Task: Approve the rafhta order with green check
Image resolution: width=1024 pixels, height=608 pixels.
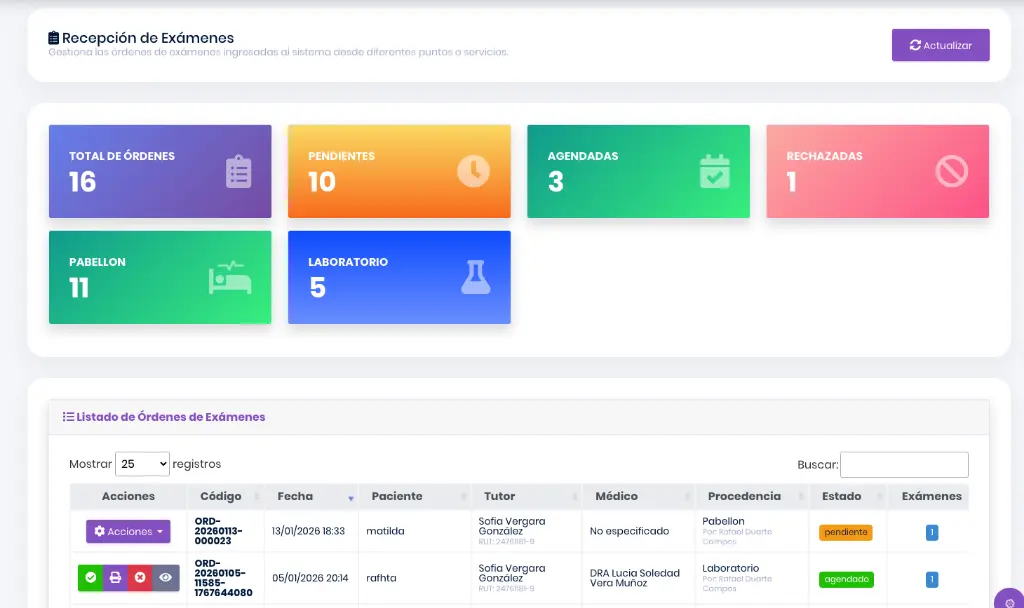Action: (x=91, y=578)
